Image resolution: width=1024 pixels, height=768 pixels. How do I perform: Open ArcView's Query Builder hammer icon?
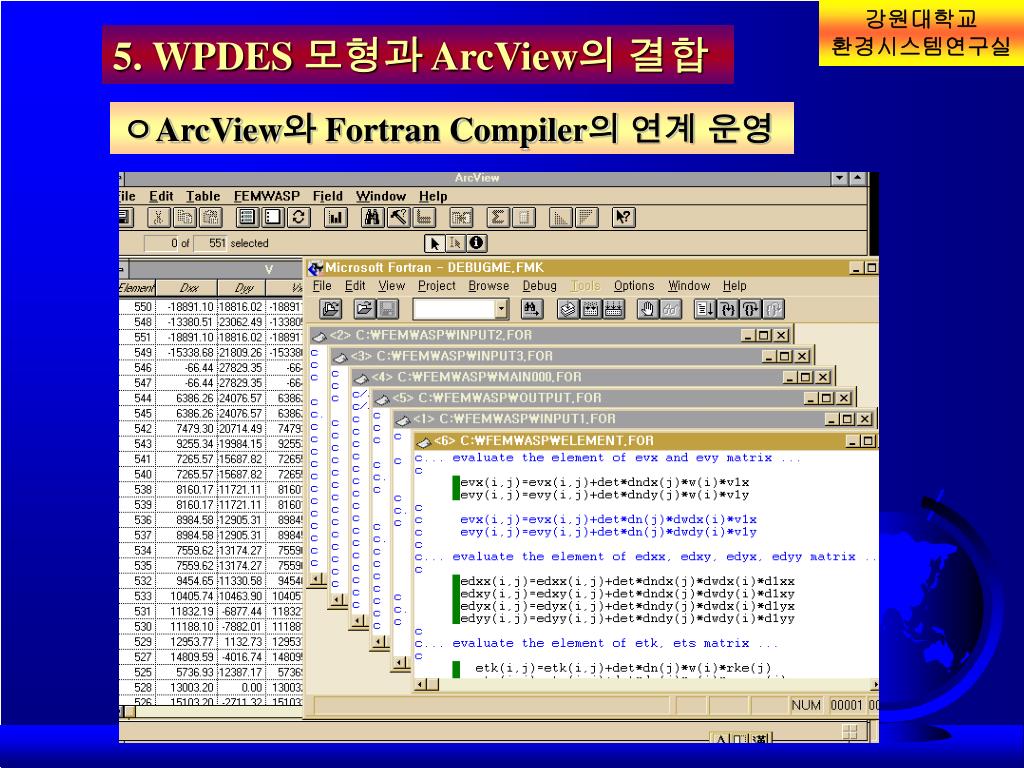(x=398, y=217)
